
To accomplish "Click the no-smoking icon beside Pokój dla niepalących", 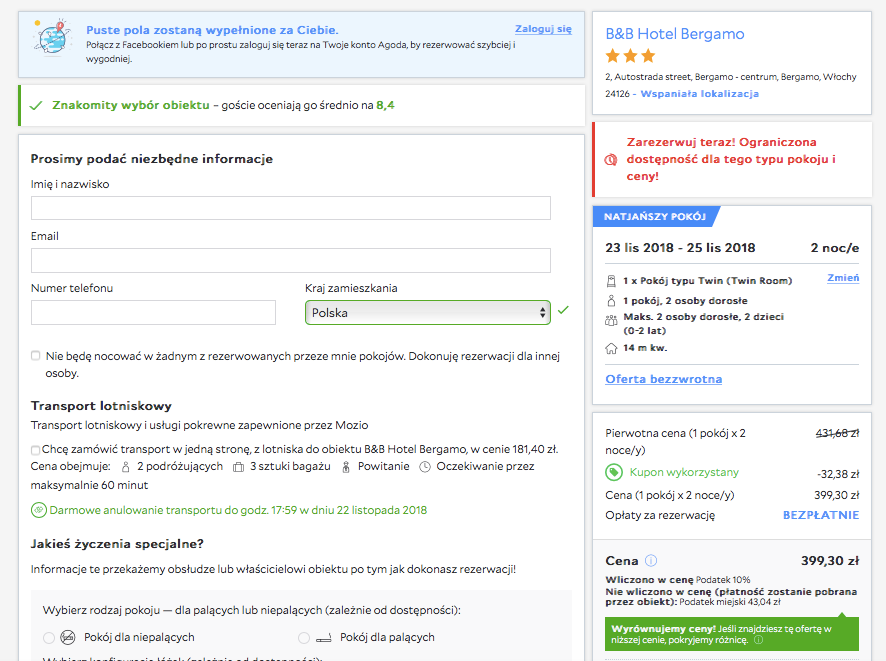I will tap(67, 637).
